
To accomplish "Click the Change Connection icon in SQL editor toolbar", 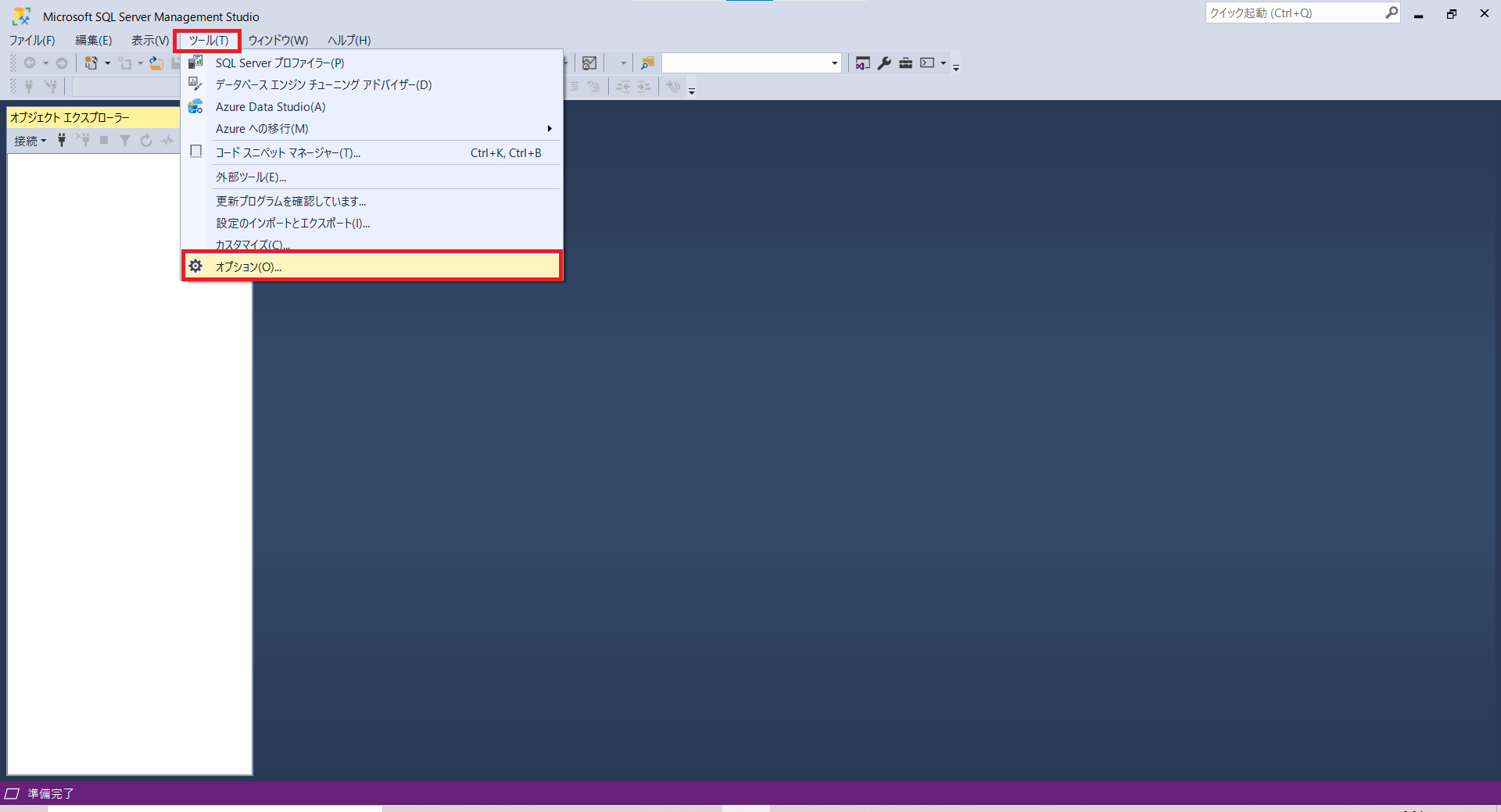I will click(51, 87).
